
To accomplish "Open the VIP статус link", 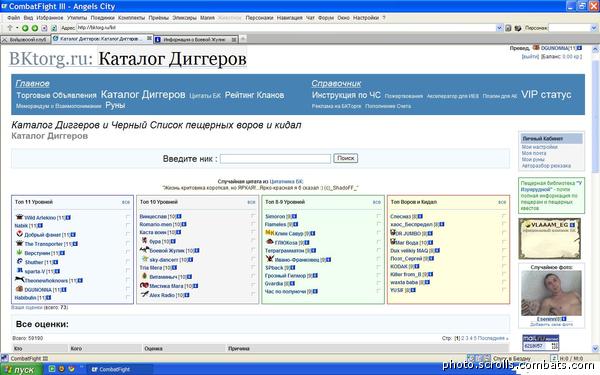I will [x=546, y=95].
